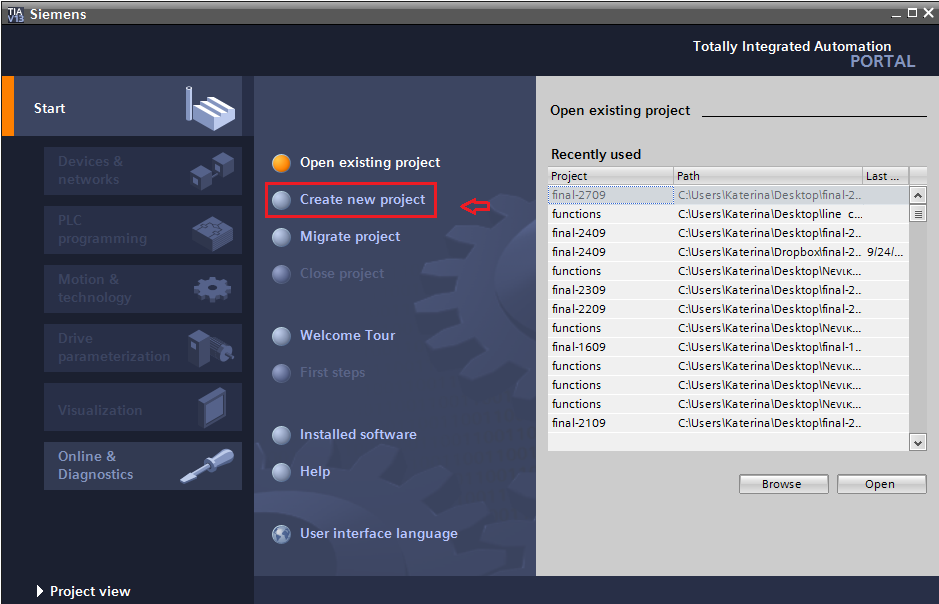Click the 9/24/... last-modified date cell
This screenshot has height=604, width=939.
pyautogui.click(x=885, y=252)
